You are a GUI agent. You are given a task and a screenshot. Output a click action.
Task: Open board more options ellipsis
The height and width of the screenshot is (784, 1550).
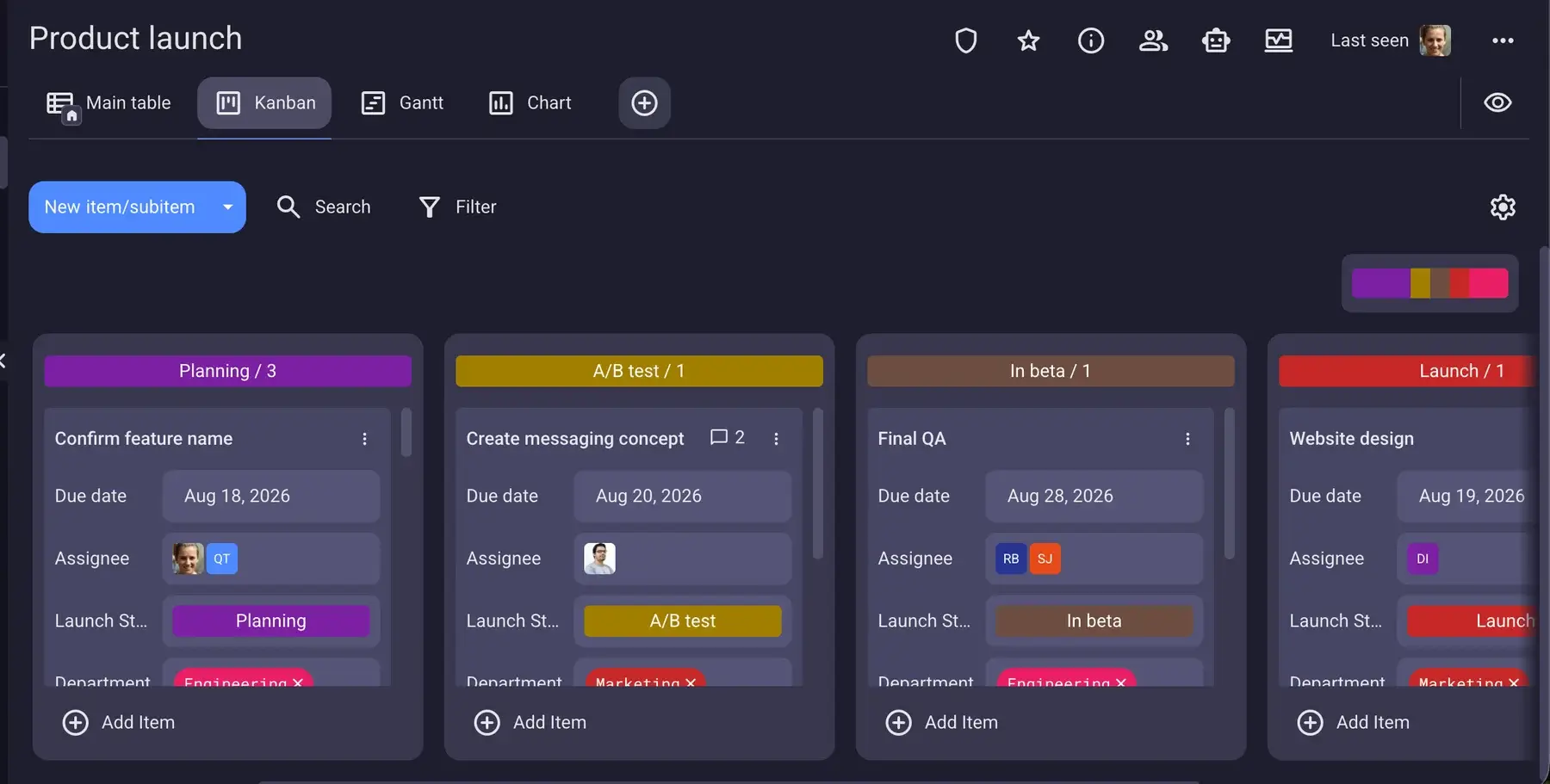[1503, 40]
